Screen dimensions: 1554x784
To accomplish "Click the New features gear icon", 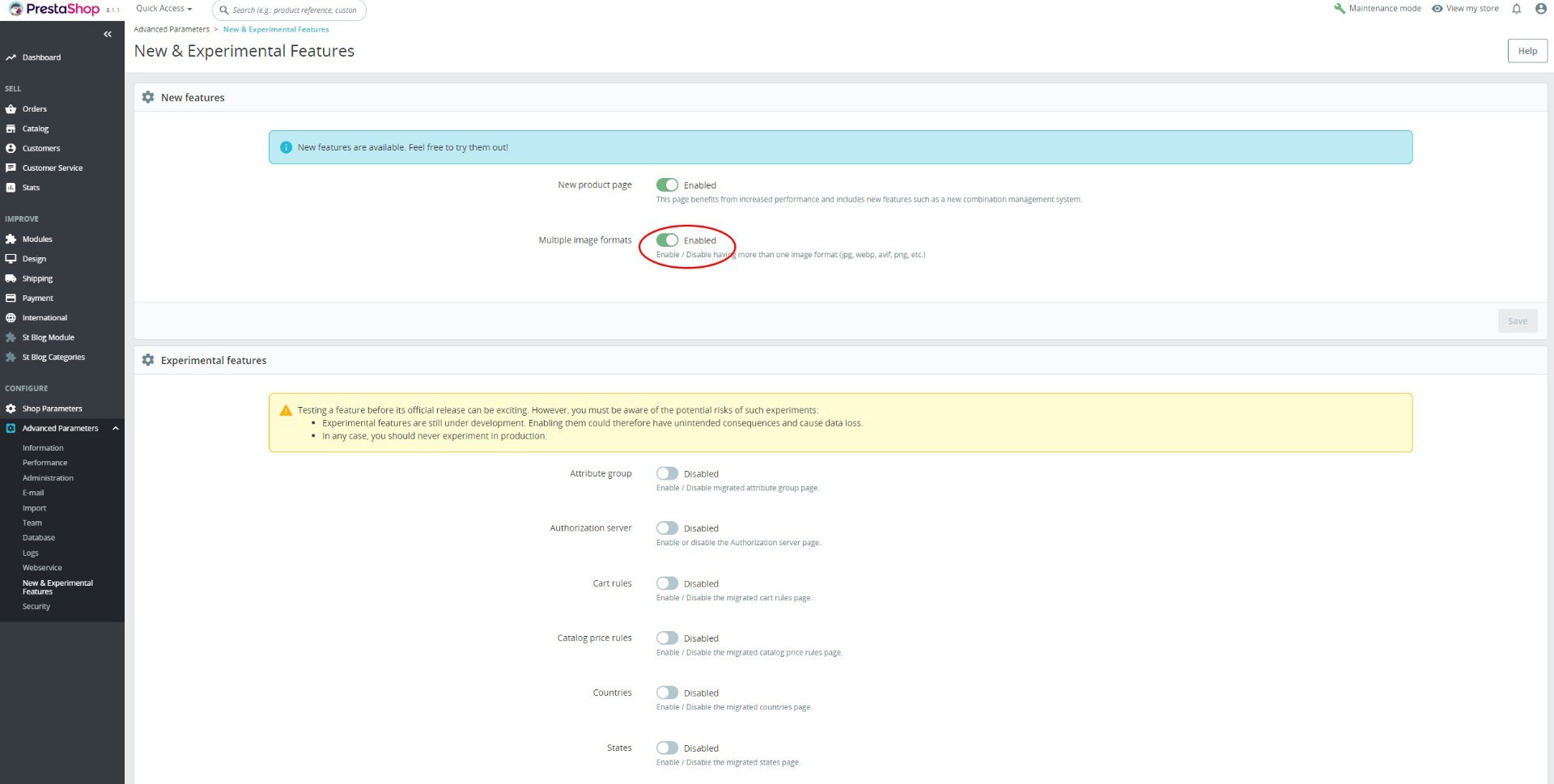I will [147, 97].
